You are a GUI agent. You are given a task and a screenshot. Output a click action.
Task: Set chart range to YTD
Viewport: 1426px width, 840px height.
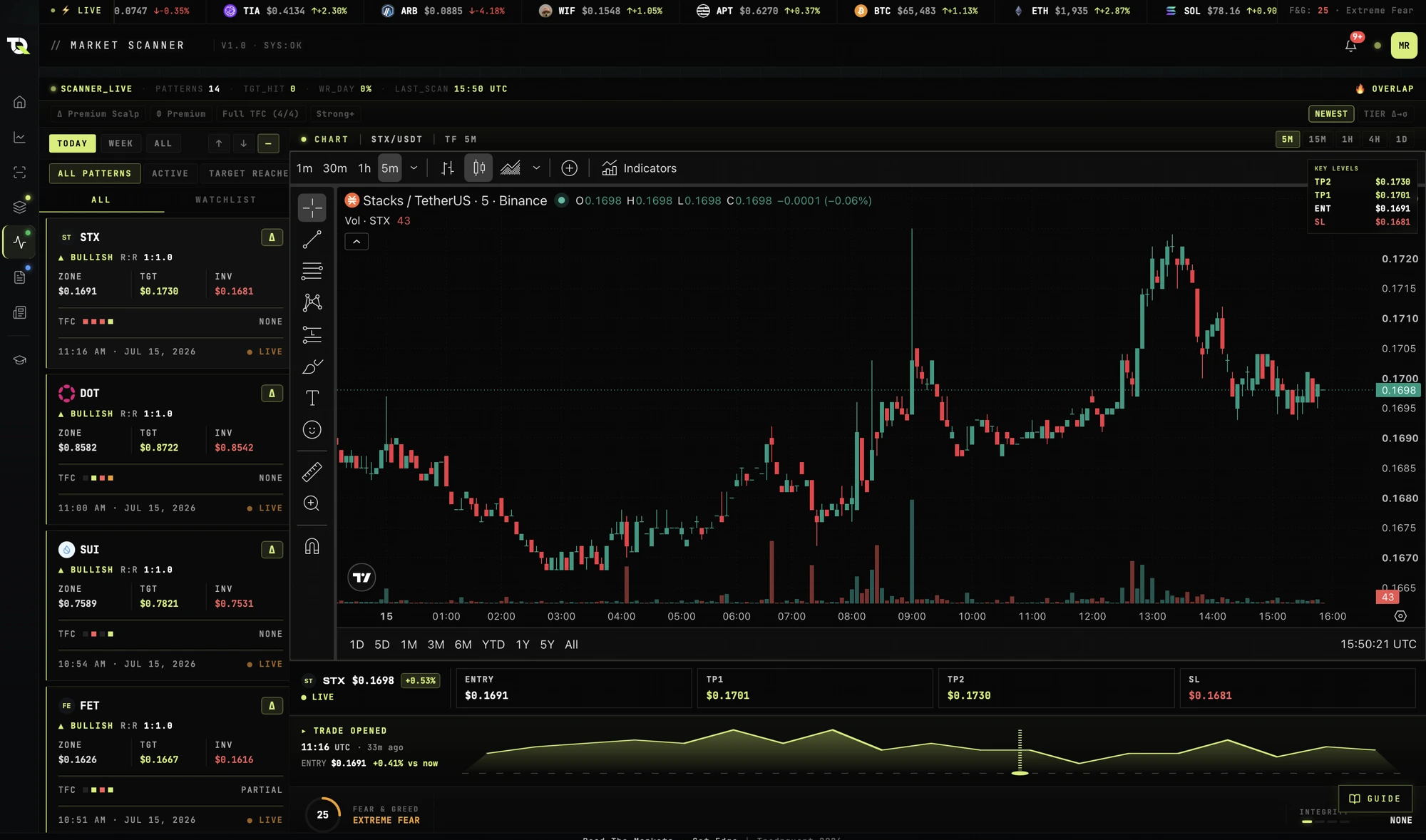[x=493, y=645]
